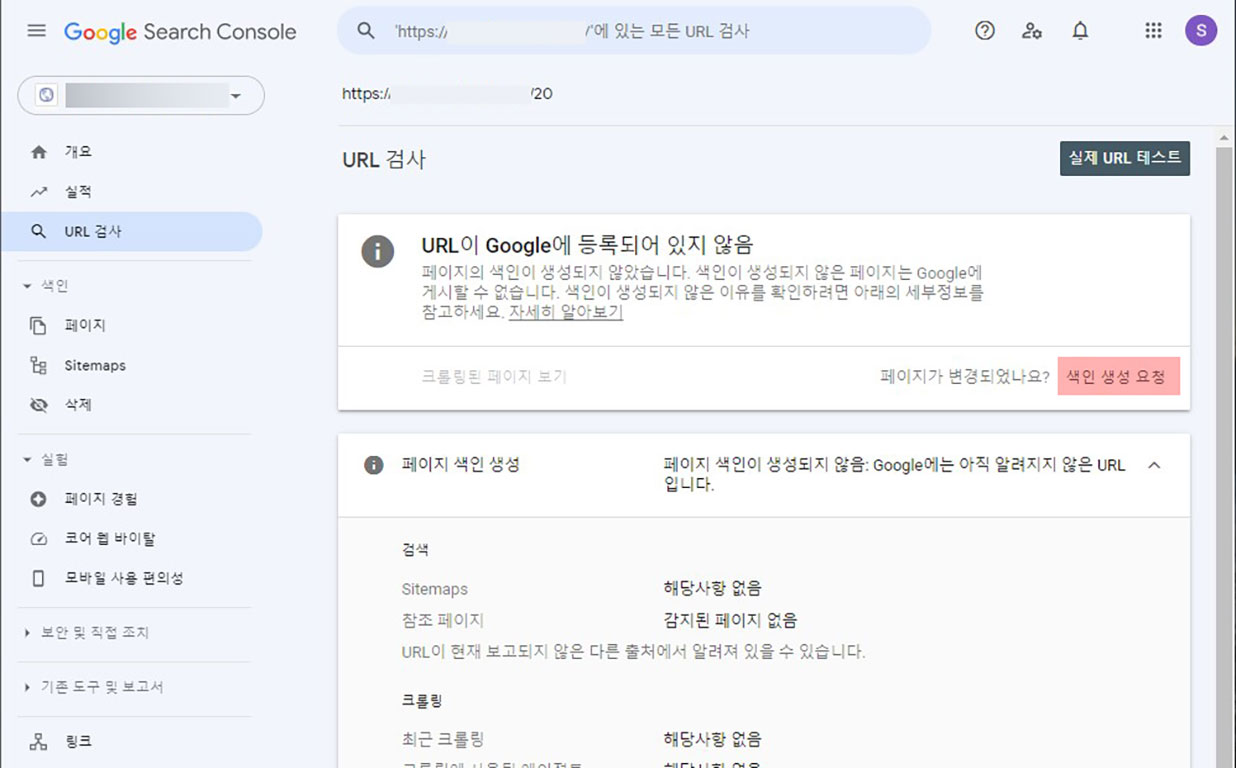Click the home icon beside 개요
Image resolution: width=1236 pixels, height=768 pixels.
pyautogui.click(x=39, y=152)
